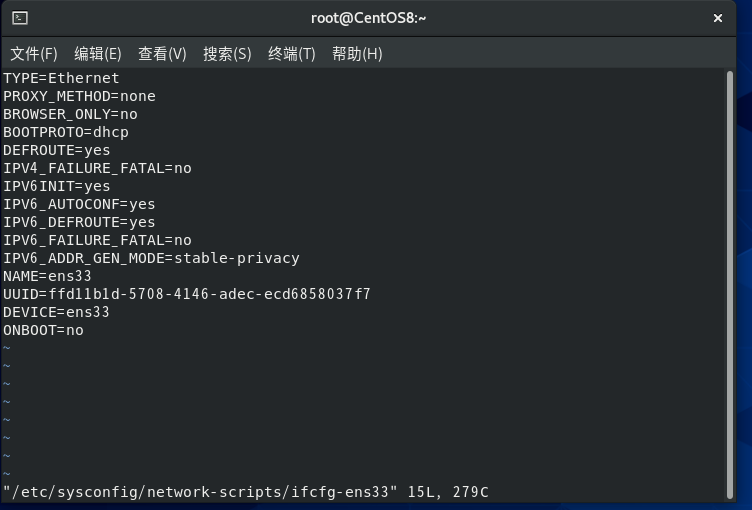Click the TYPE=Ethernet line
Image resolution: width=752 pixels, height=510 pixels.
[x=61, y=78]
